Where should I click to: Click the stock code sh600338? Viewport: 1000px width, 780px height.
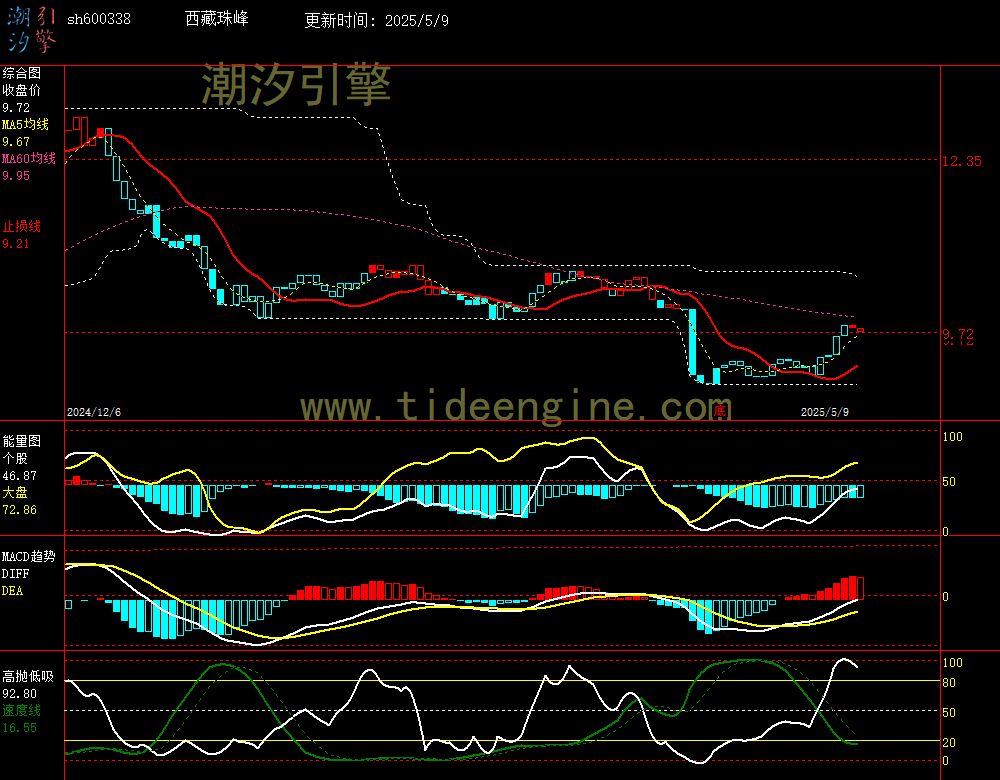[x=99, y=19]
